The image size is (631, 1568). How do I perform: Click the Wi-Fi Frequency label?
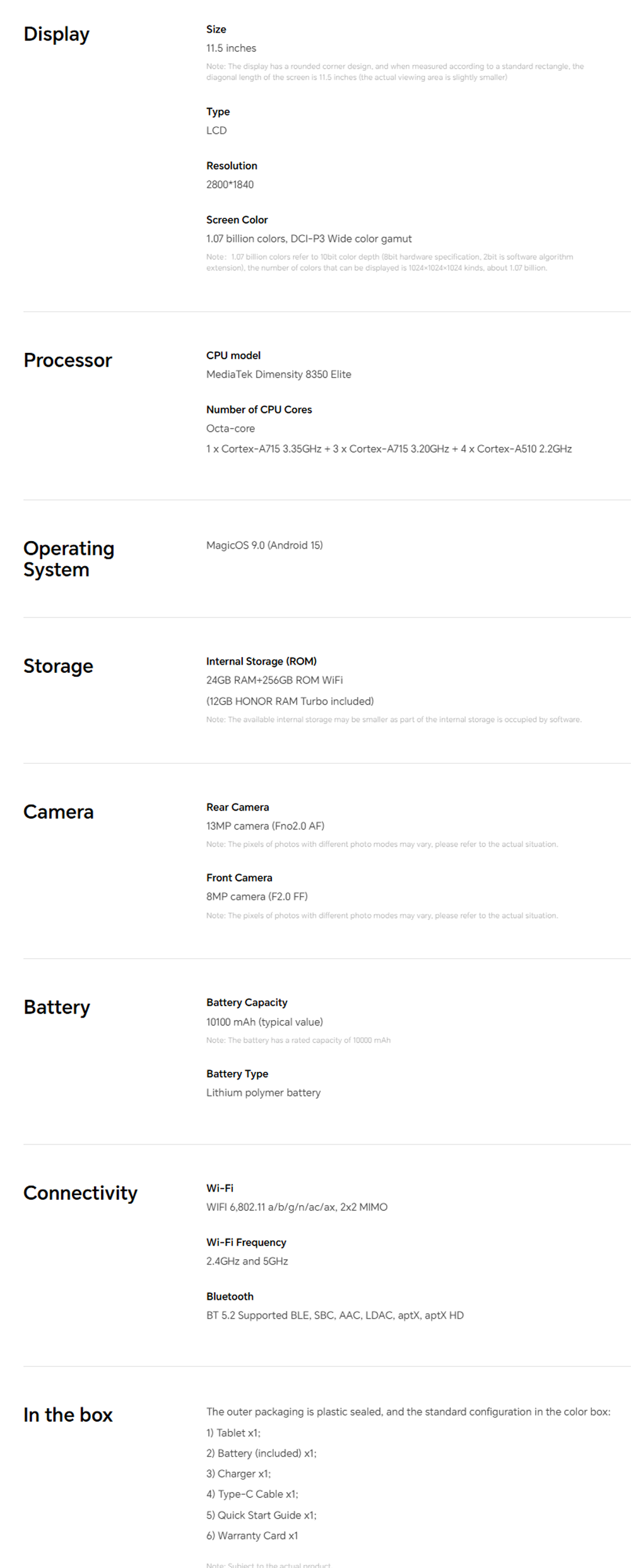click(246, 1242)
